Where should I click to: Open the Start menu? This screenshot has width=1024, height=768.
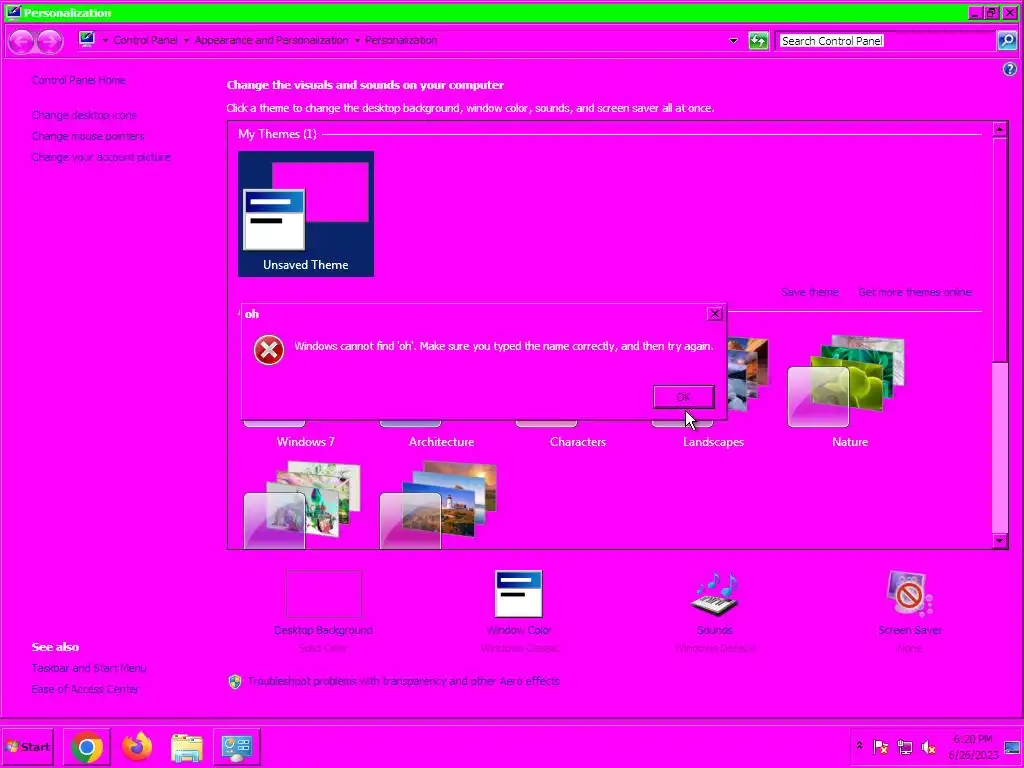coord(27,746)
